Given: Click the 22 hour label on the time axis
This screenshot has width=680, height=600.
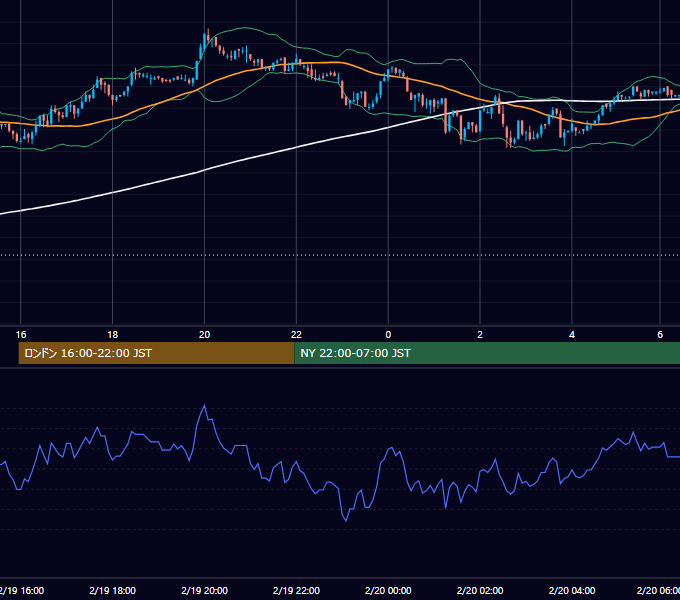Looking at the screenshot, I should point(296,335).
